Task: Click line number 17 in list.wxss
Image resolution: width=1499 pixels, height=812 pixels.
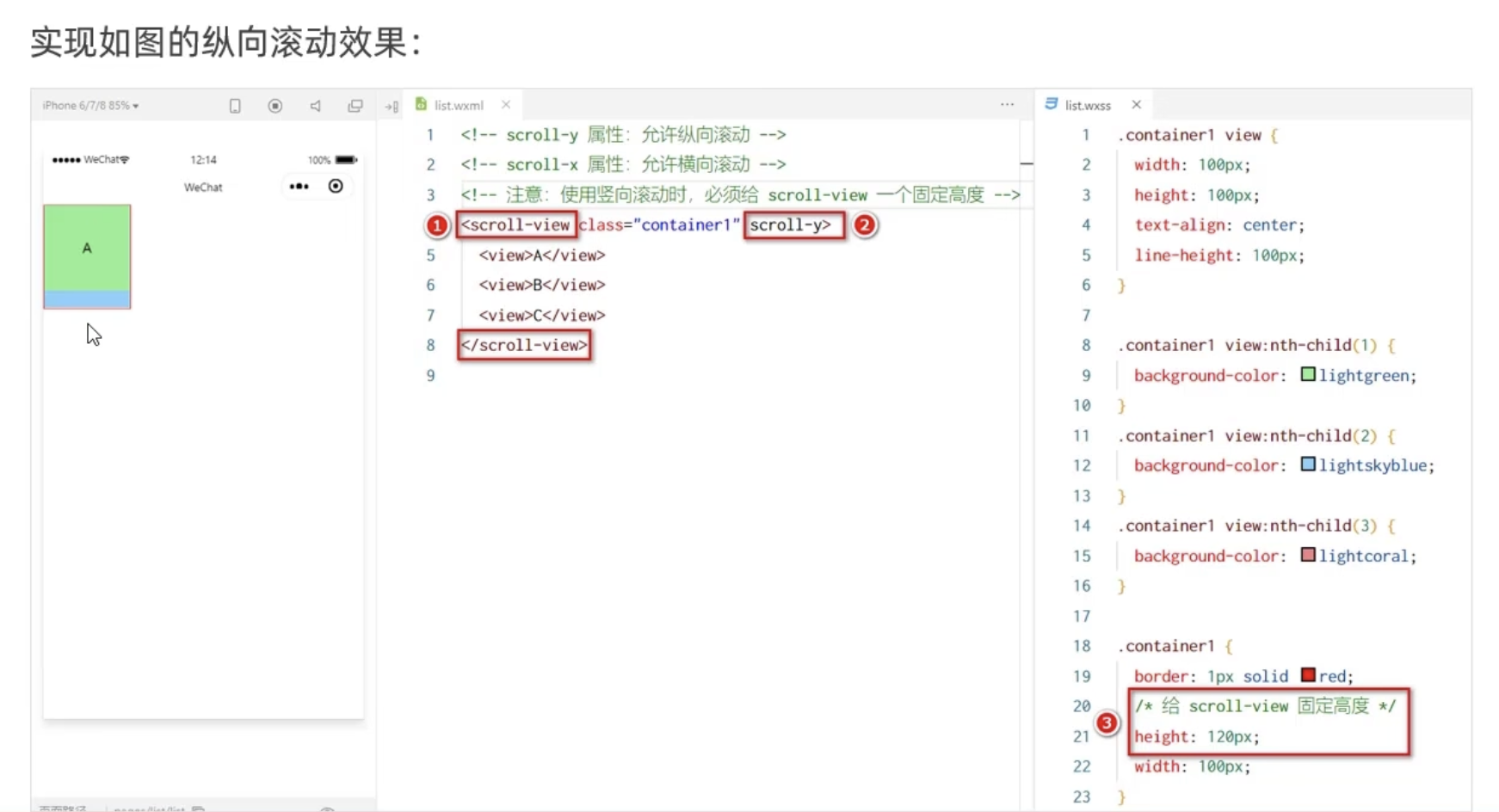Action: tap(1082, 616)
